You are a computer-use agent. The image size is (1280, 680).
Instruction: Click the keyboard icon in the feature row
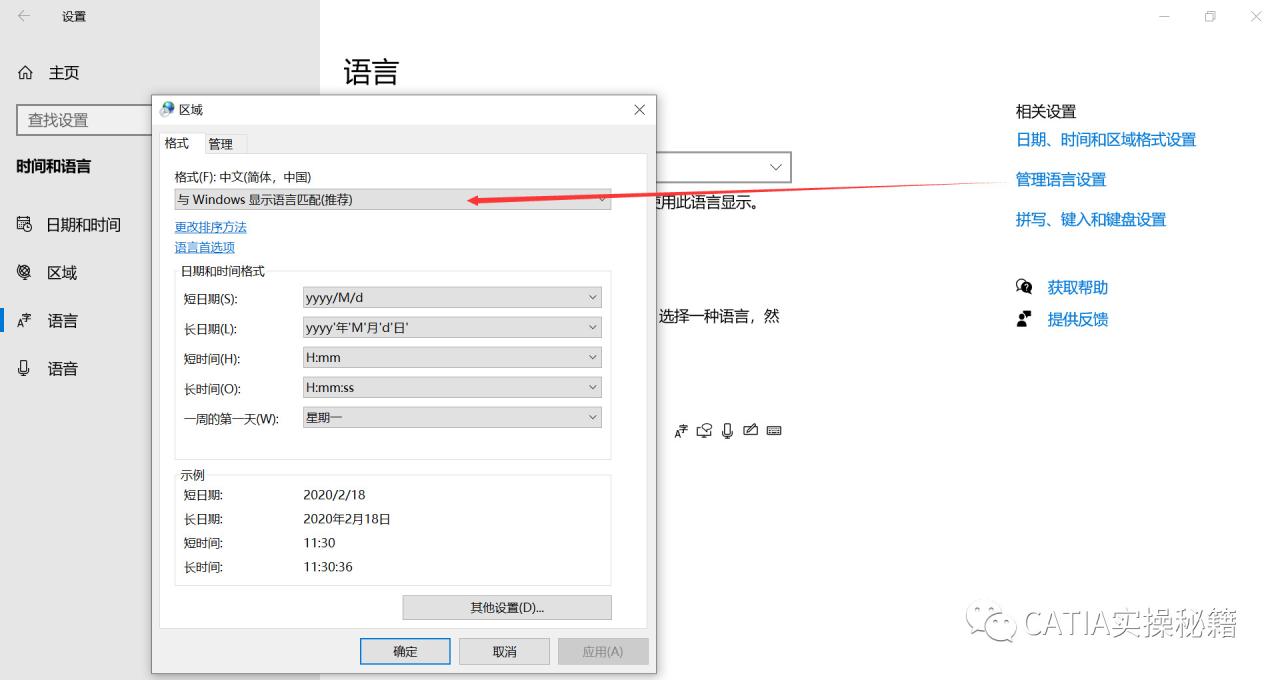pyautogui.click(x=774, y=430)
